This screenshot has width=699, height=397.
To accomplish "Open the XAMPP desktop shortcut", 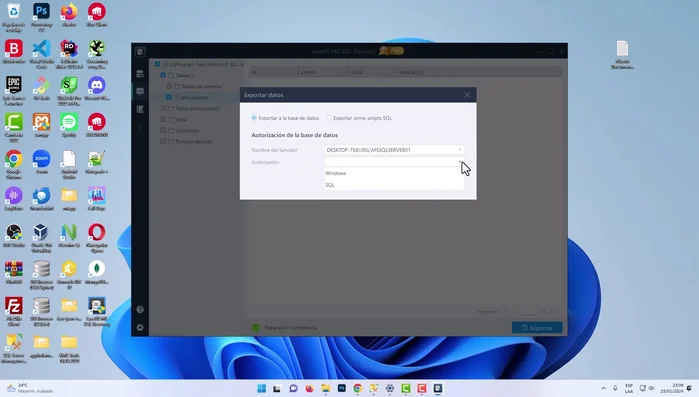I will point(41,125).
